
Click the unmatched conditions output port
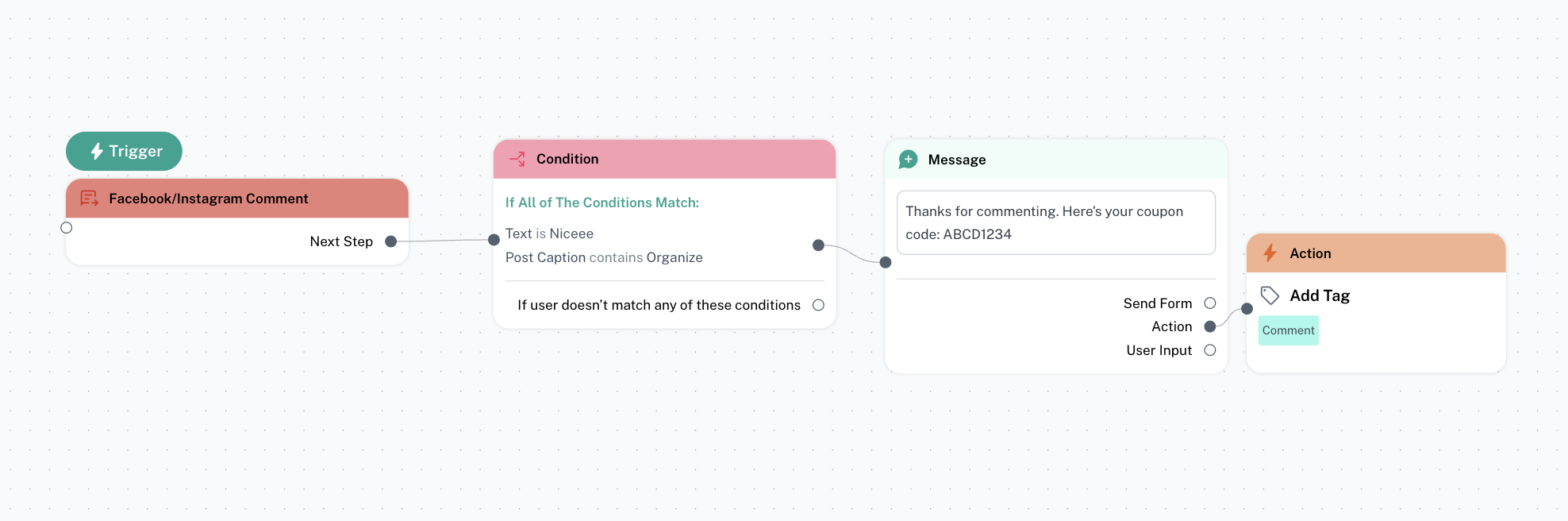click(818, 305)
